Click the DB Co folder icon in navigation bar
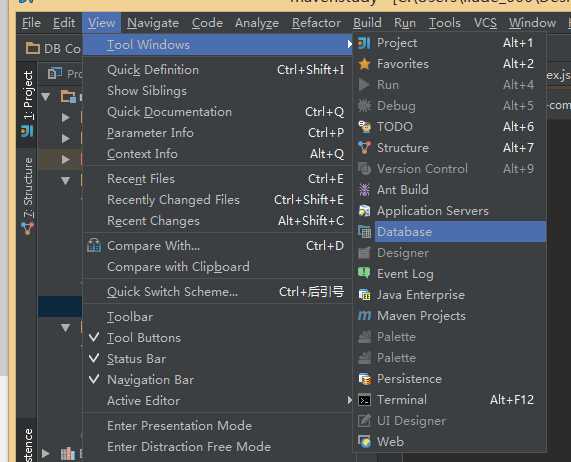Viewport: 571px width, 462px height. click(x=32, y=48)
